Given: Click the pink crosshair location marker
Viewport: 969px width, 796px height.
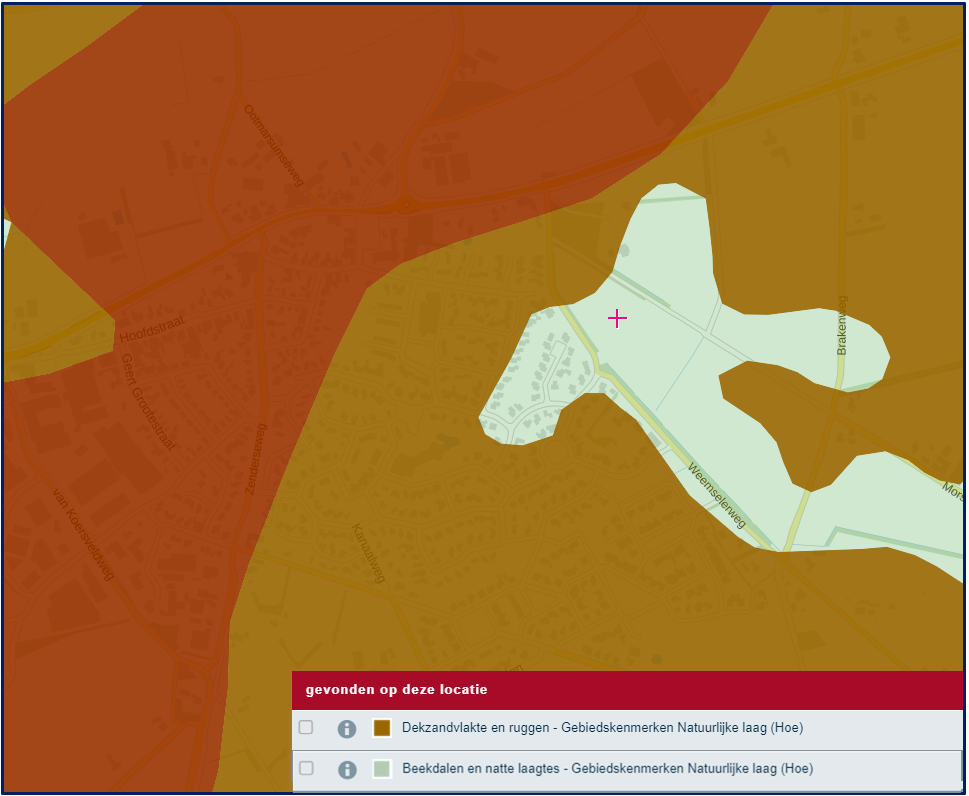Looking at the screenshot, I should (617, 318).
